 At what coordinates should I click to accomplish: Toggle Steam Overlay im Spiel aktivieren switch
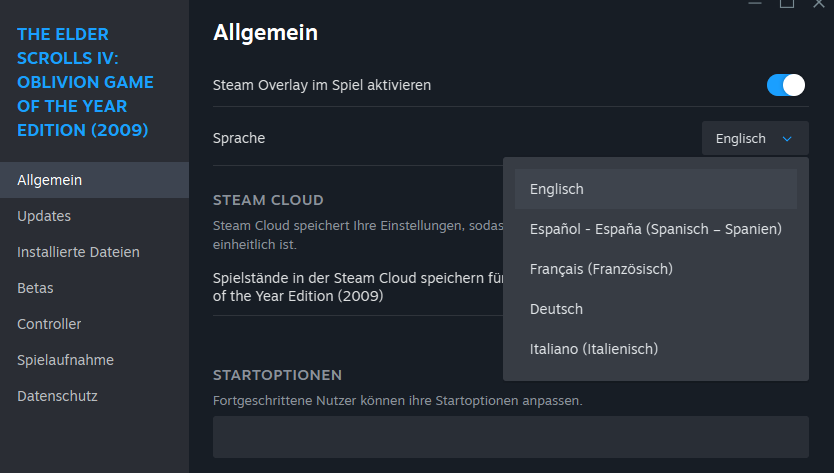point(786,85)
